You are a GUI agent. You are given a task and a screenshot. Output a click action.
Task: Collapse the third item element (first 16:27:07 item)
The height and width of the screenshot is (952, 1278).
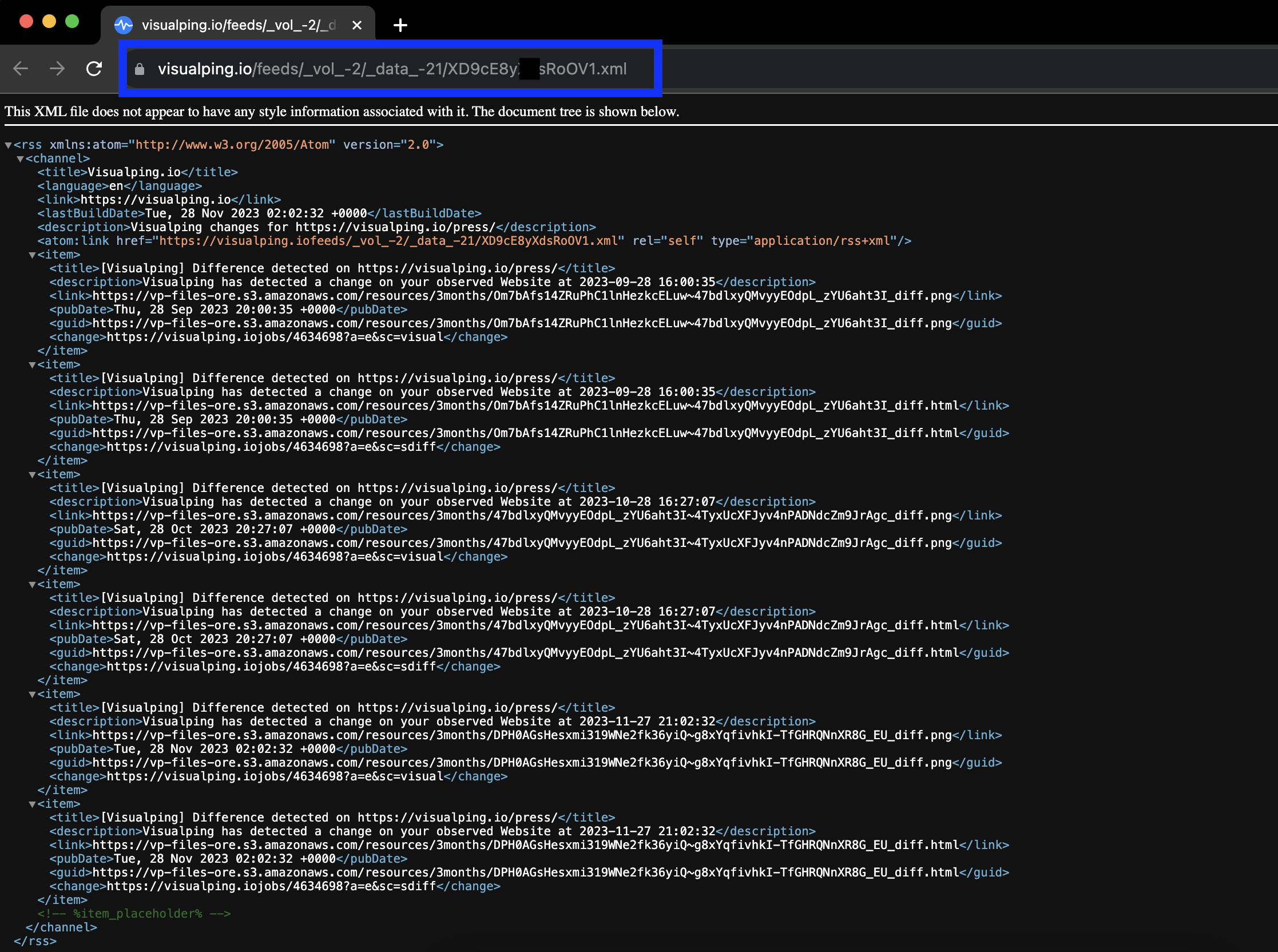pos(32,475)
